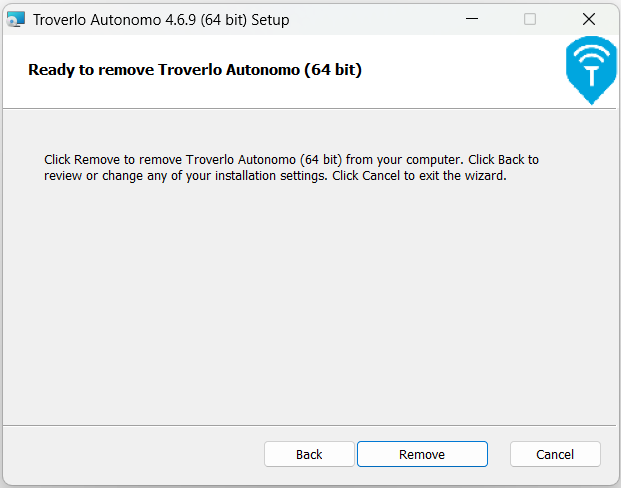Image resolution: width=621 pixels, height=488 pixels.
Task: Cancel the uninstall wizard
Action: click(555, 454)
